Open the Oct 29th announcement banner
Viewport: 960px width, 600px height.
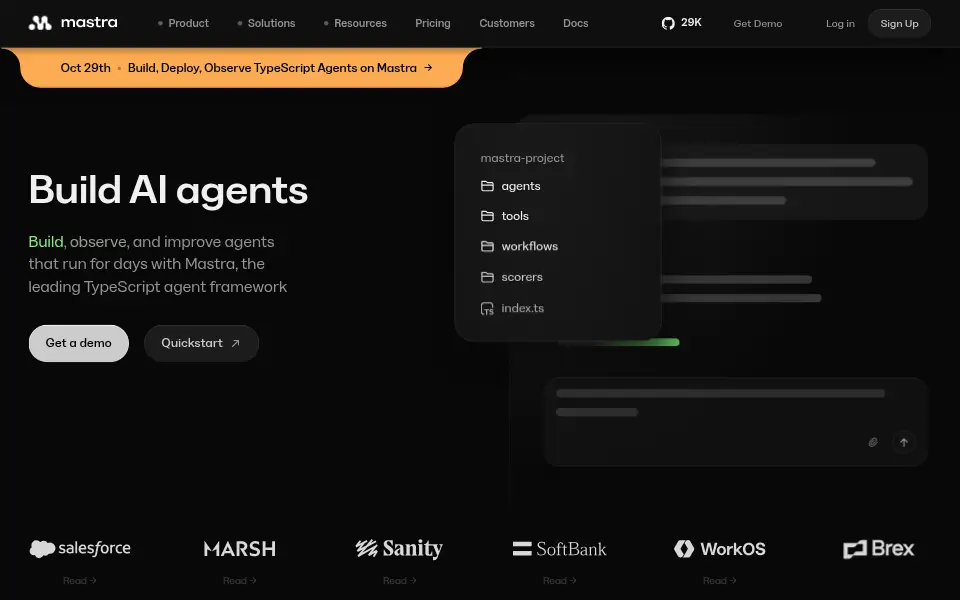(241, 67)
